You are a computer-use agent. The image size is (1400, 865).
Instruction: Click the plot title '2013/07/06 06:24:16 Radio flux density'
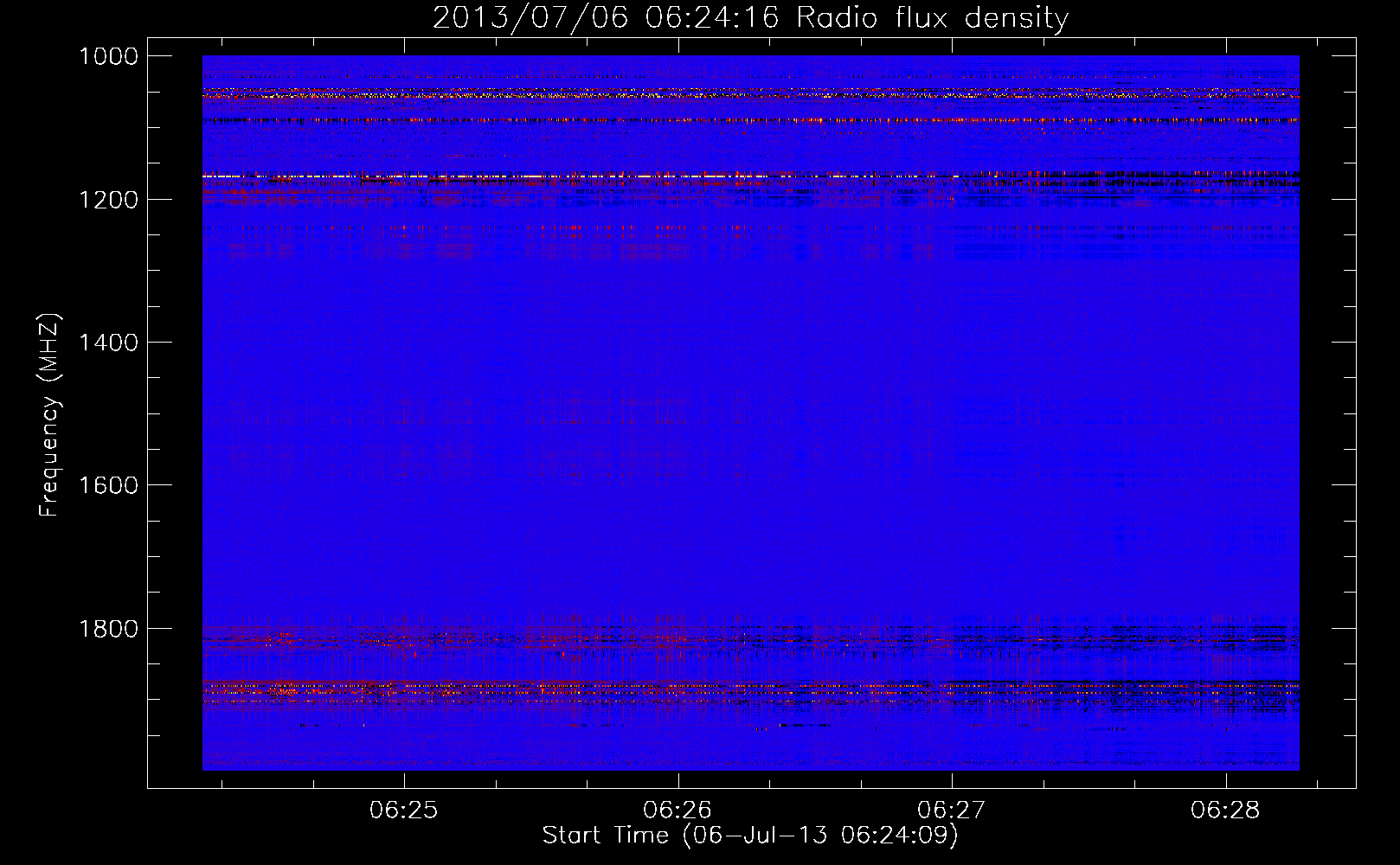pos(750,17)
